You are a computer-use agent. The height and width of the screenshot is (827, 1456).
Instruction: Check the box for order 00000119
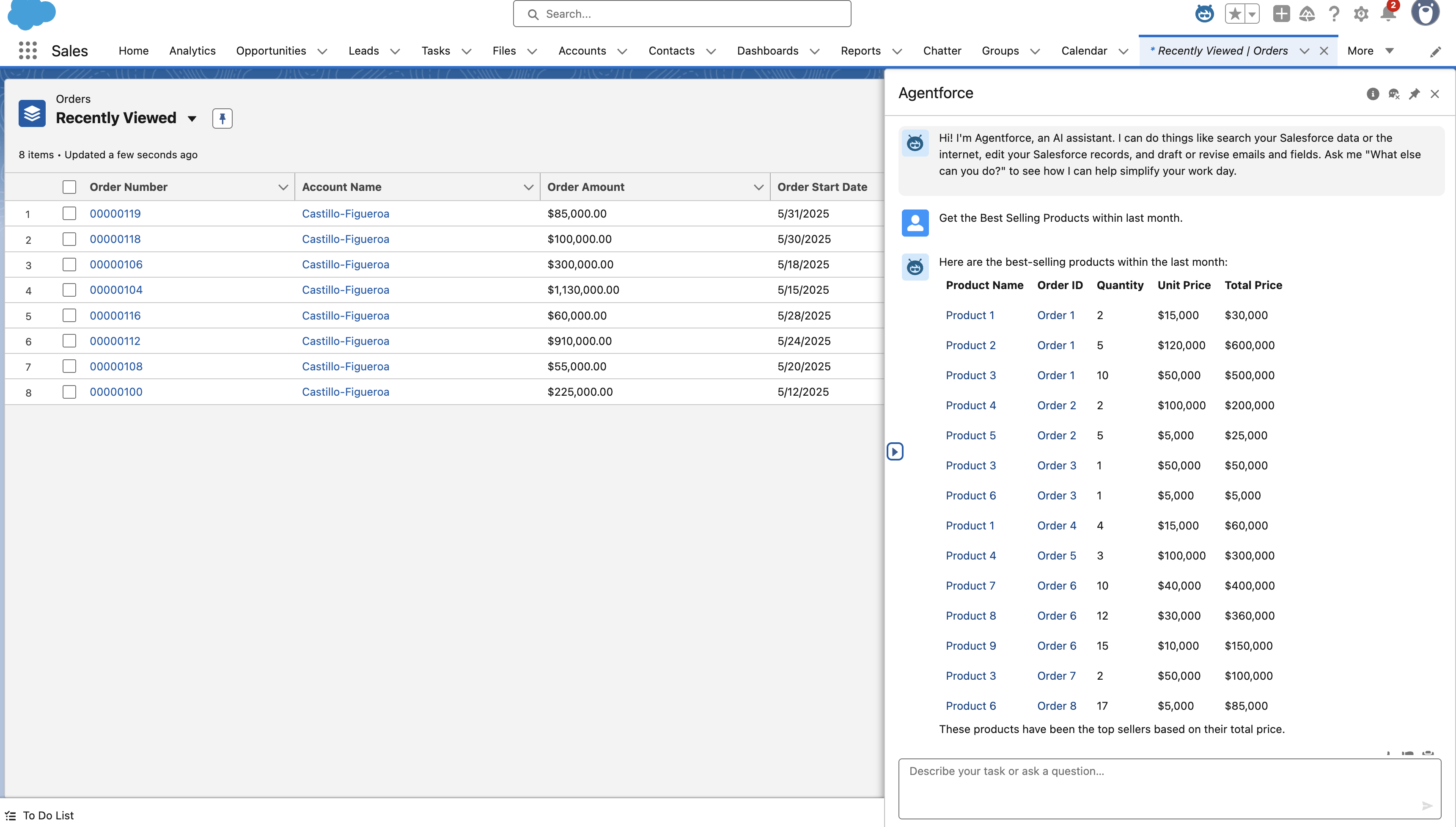tap(69, 214)
